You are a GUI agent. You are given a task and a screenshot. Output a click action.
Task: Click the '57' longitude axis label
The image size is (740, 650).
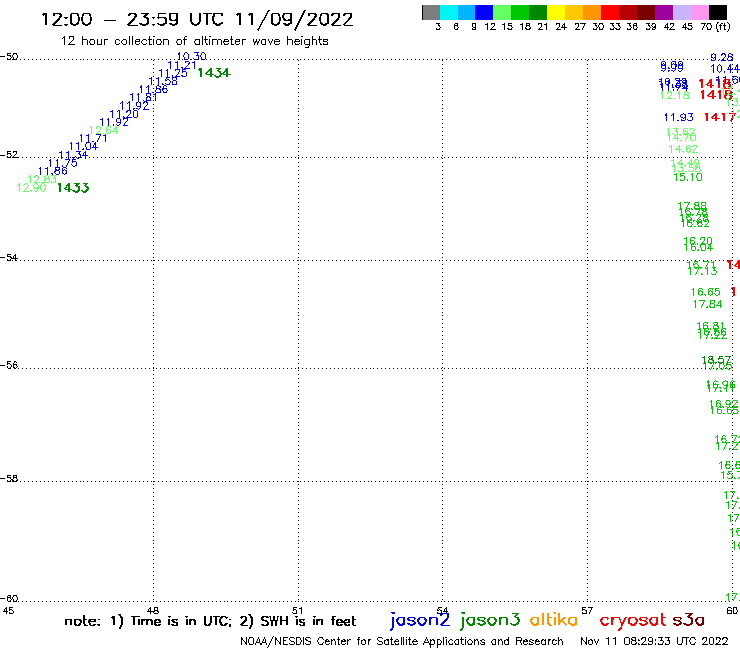click(x=587, y=610)
